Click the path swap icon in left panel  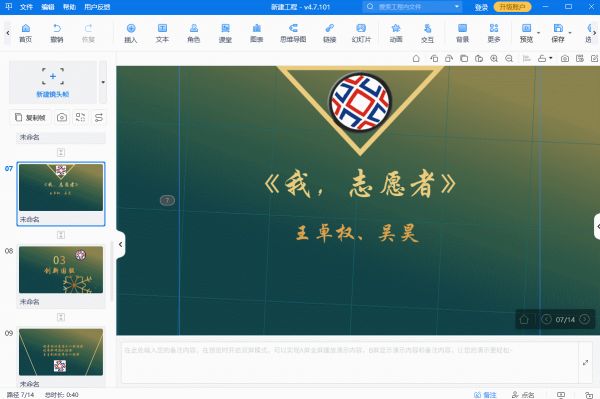99,117
